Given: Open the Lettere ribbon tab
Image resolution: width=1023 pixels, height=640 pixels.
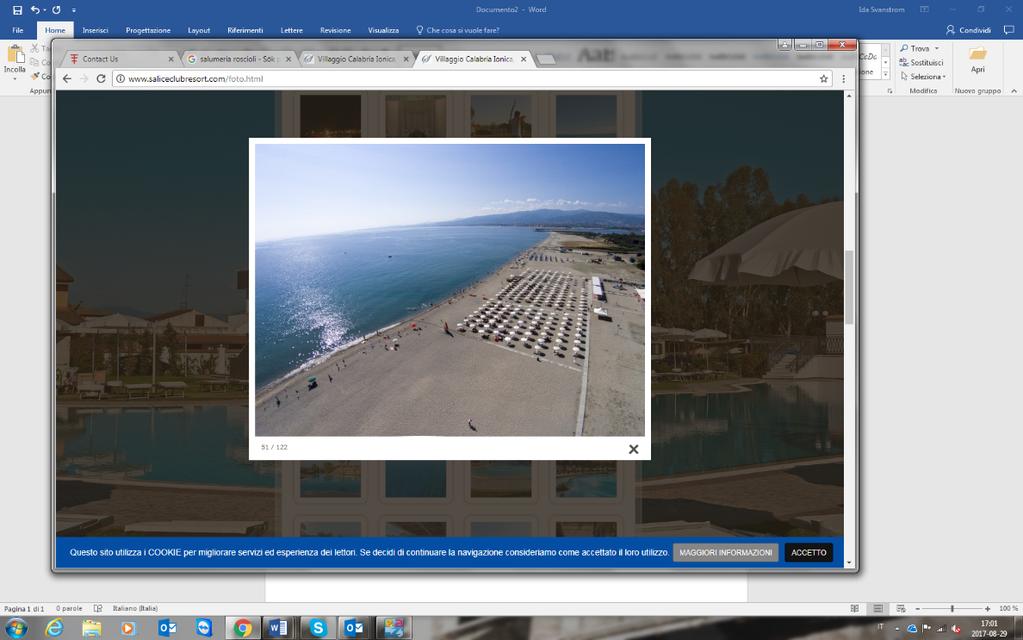Looking at the screenshot, I should click(x=292, y=30).
